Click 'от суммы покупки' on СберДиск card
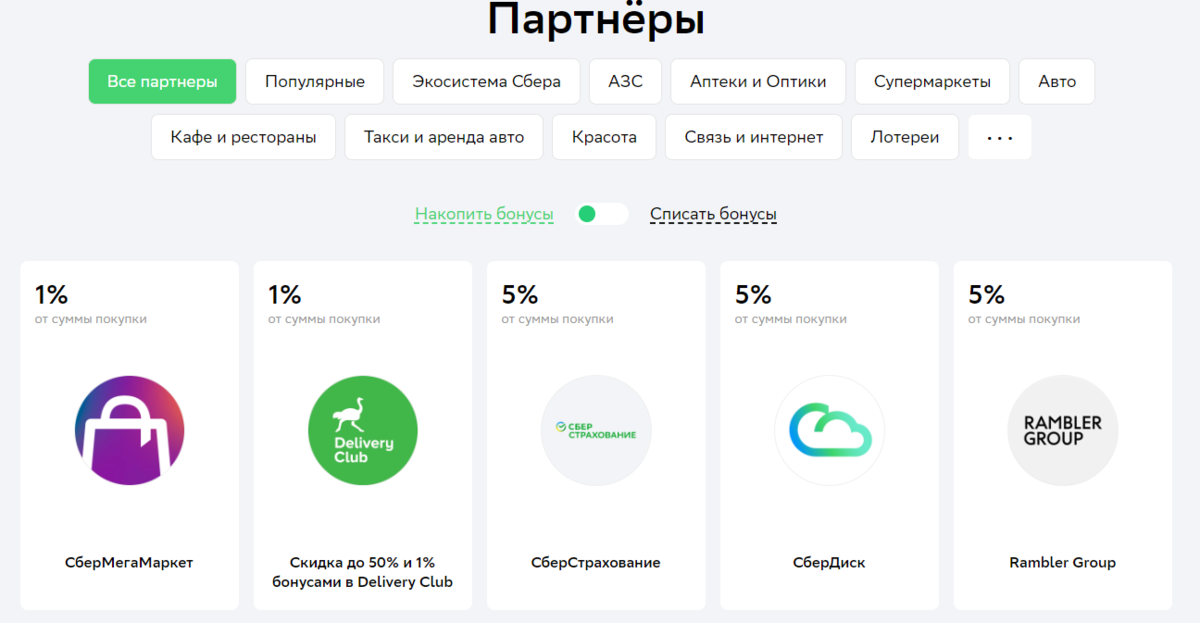The width and height of the screenshot is (1200, 623). (x=791, y=319)
